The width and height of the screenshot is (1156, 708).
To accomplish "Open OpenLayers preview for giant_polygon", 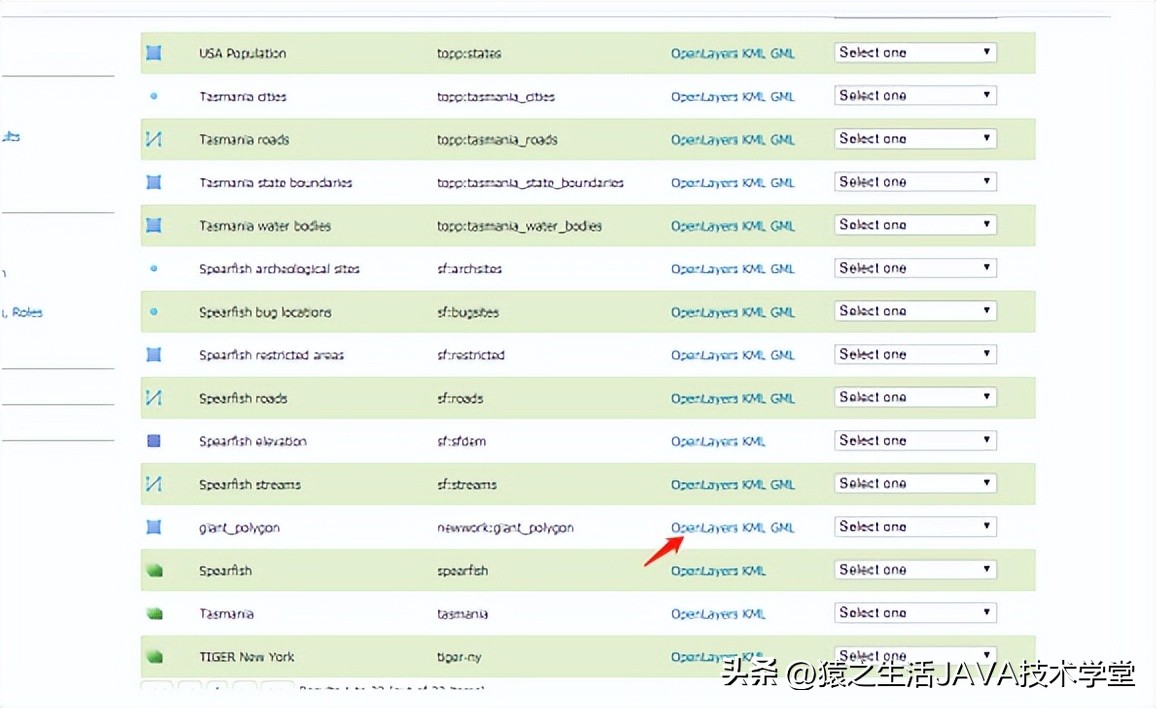I will click(x=704, y=527).
